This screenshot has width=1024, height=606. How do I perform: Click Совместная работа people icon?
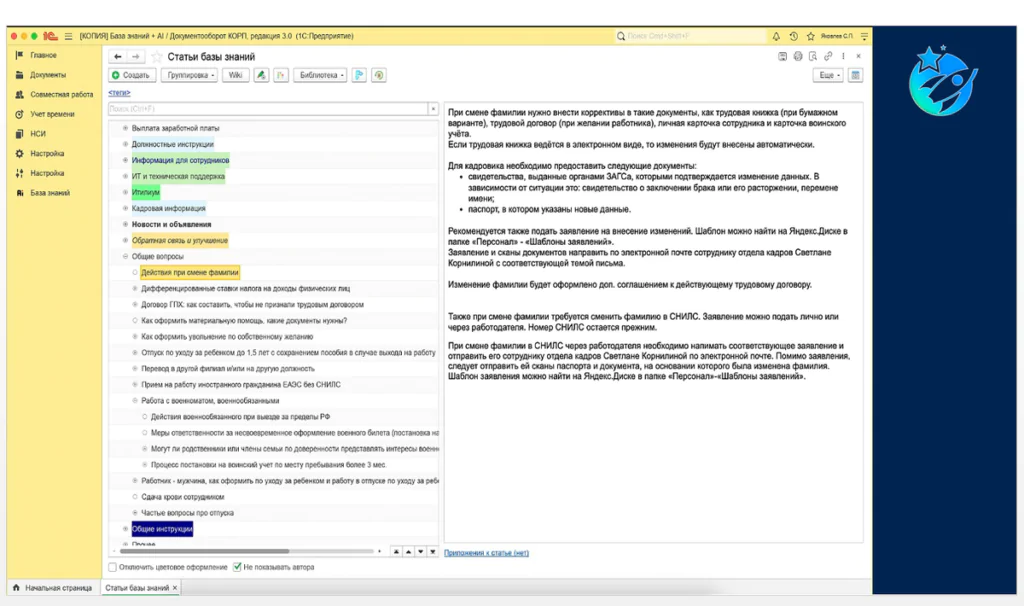pos(19,95)
